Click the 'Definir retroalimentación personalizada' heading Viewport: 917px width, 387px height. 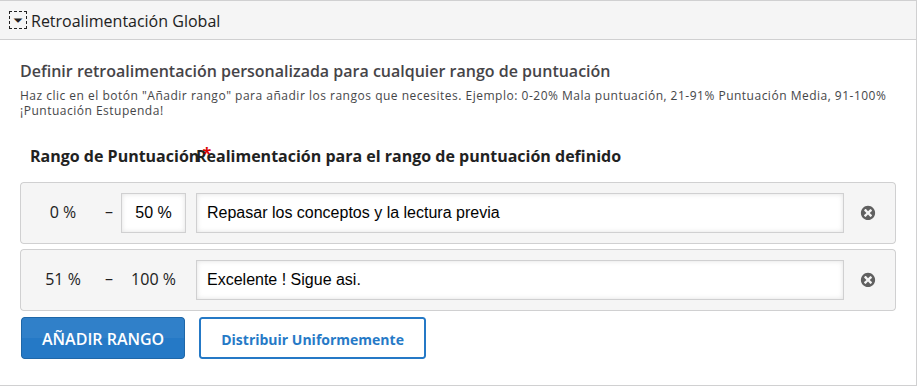pyautogui.click(x=315, y=72)
